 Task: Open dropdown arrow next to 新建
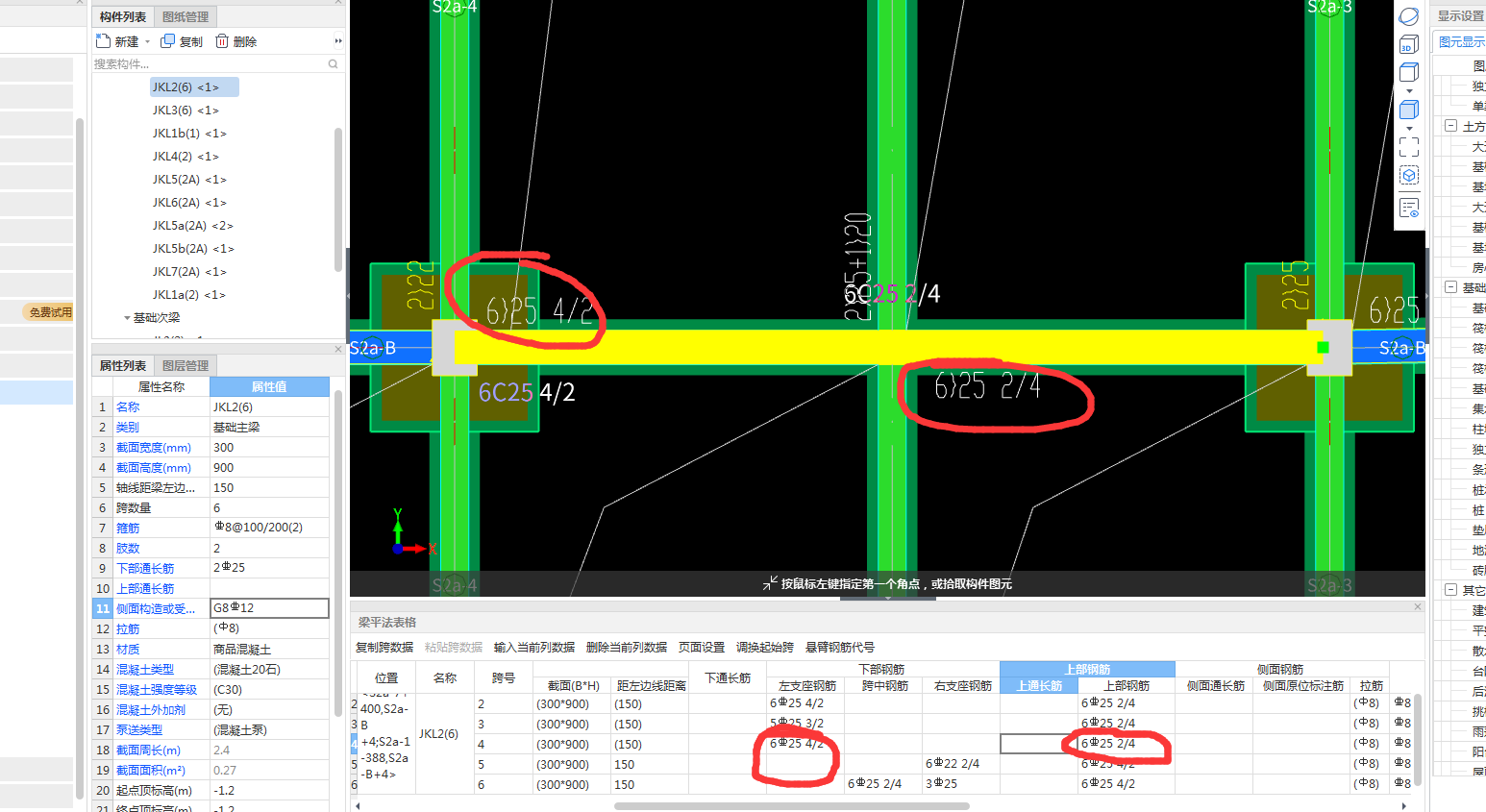point(147,42)
